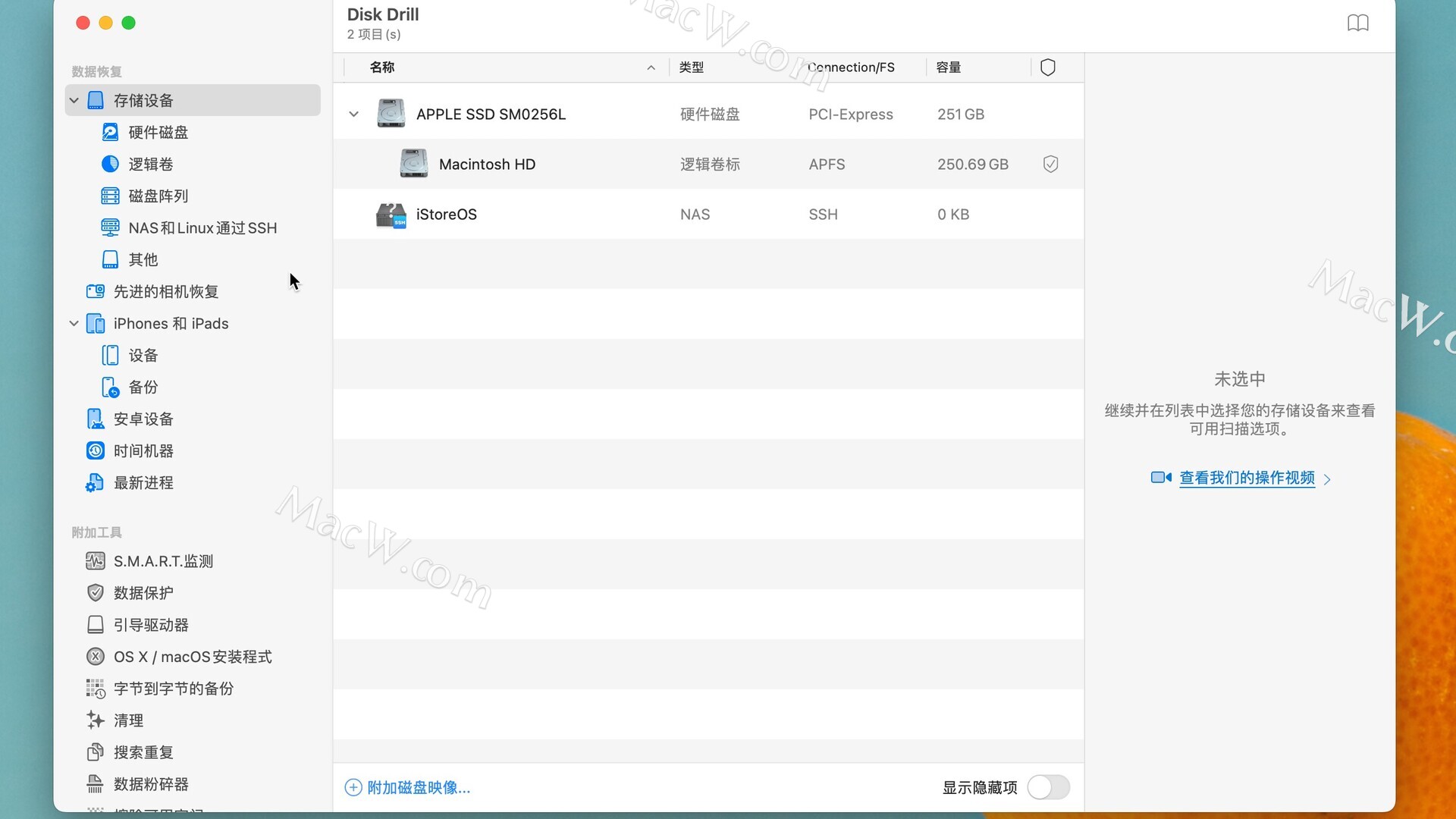Open NAS and Linux via SSH

click(202, 227)
